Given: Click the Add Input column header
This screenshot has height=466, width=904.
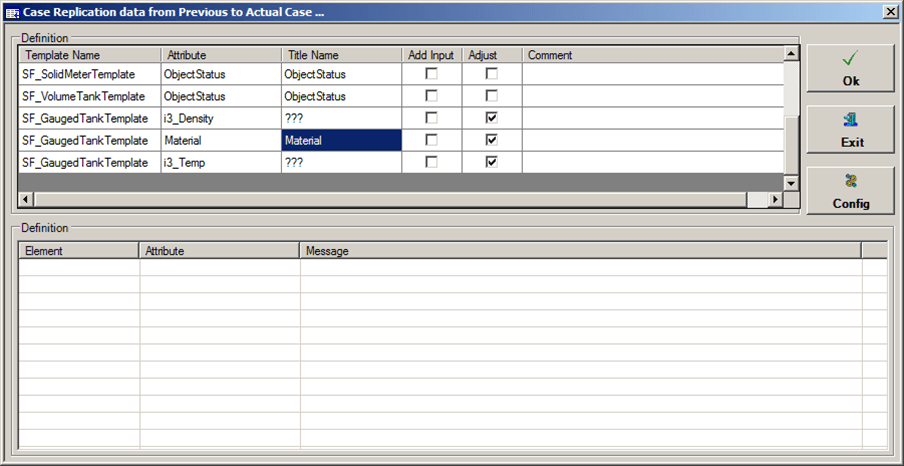Looking at the screenshot, I should point(432,55).
